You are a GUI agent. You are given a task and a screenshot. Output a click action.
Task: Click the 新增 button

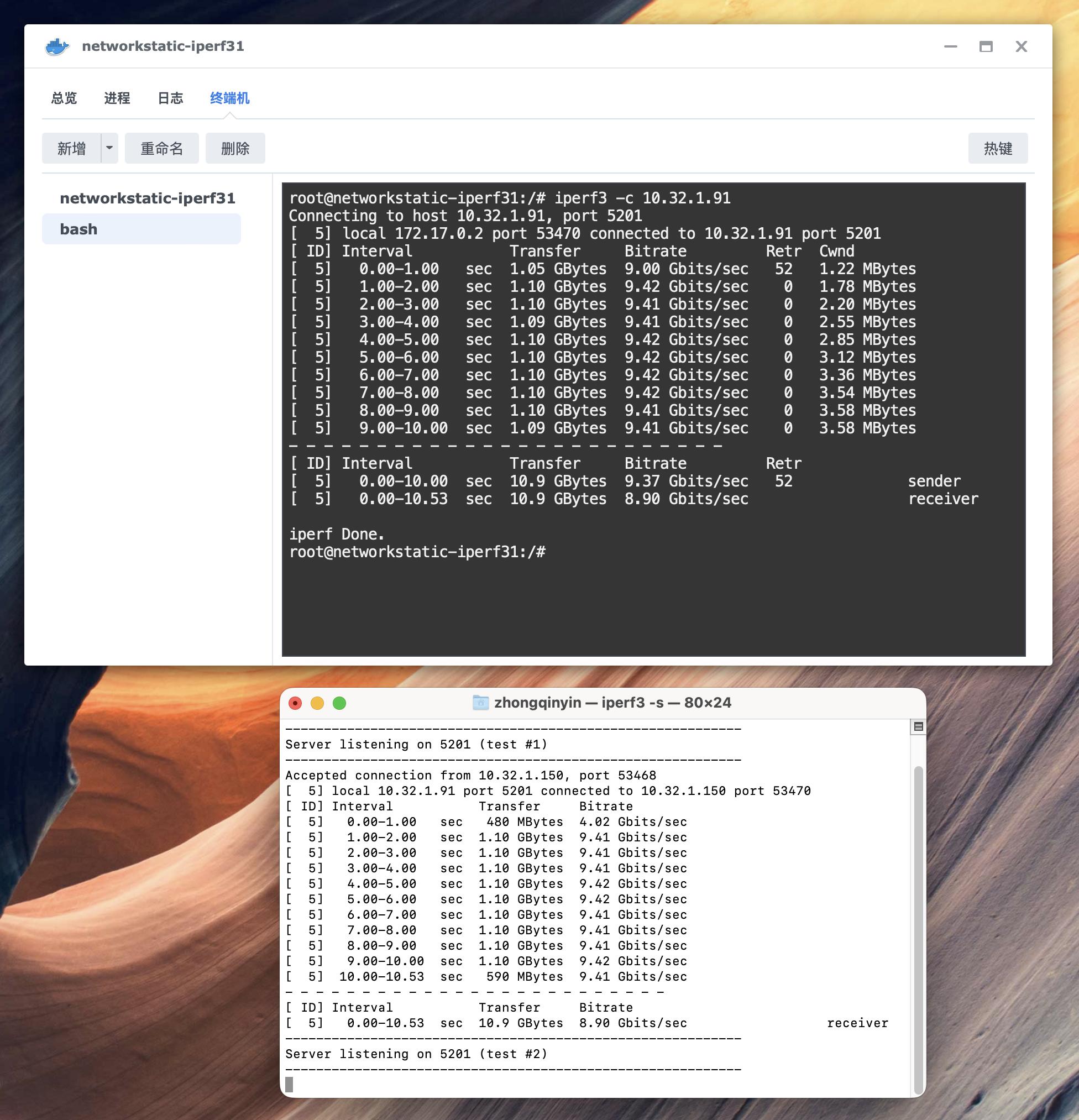[x=72, y=148]
